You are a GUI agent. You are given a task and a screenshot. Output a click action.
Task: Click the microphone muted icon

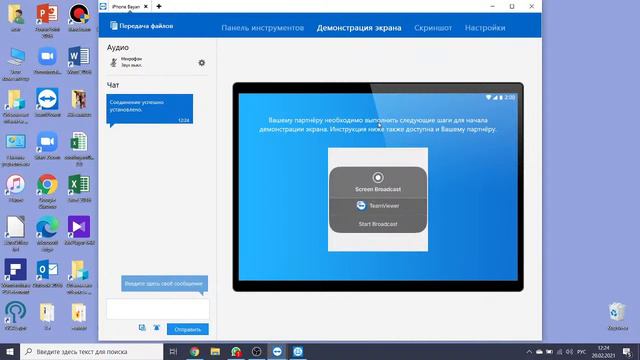pyautogui.click(x=114, y=62)
